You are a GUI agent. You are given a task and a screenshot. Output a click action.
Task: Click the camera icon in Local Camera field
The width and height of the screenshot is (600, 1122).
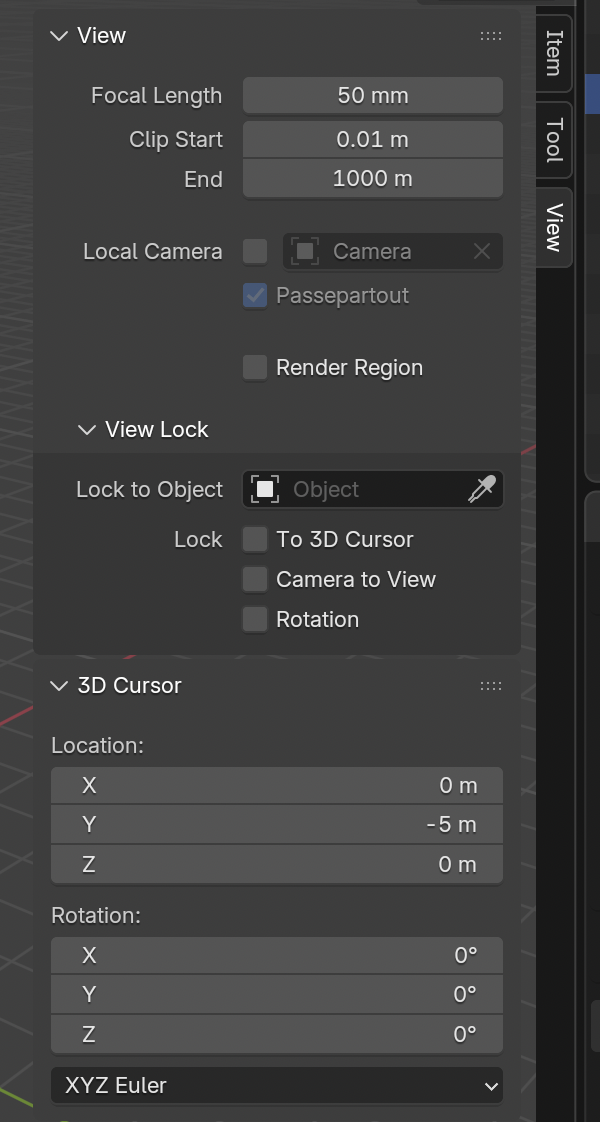(305, 252)
